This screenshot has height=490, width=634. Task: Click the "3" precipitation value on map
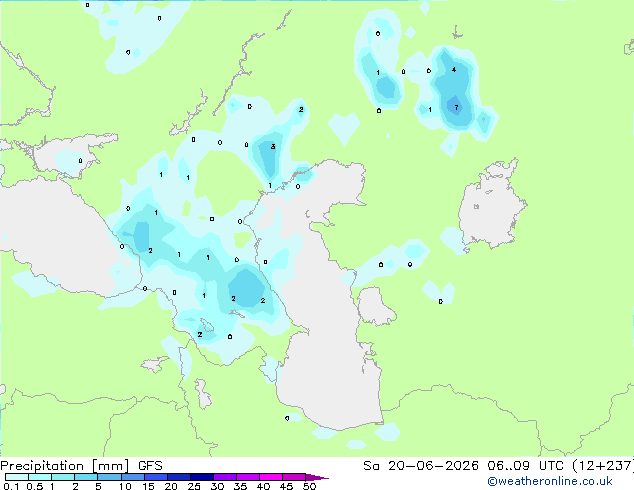273,146
